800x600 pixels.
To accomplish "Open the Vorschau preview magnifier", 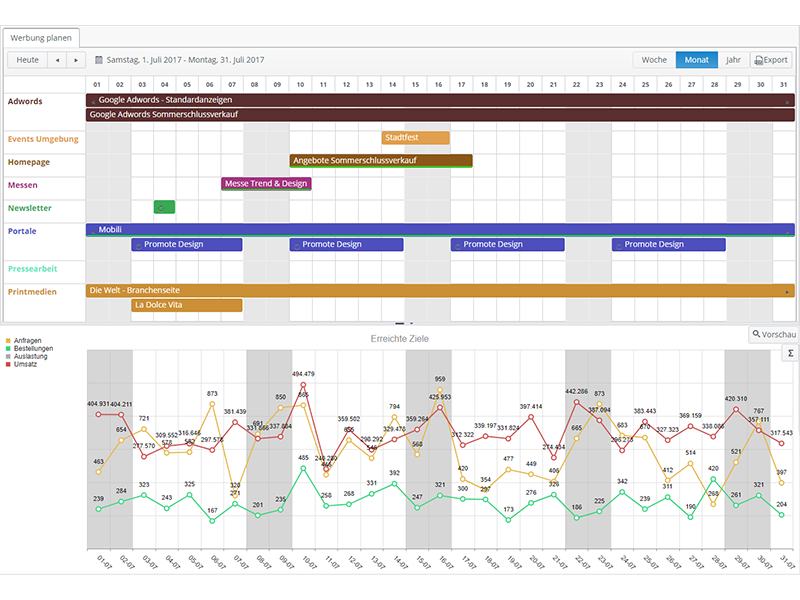I will (x=773, y=334).
